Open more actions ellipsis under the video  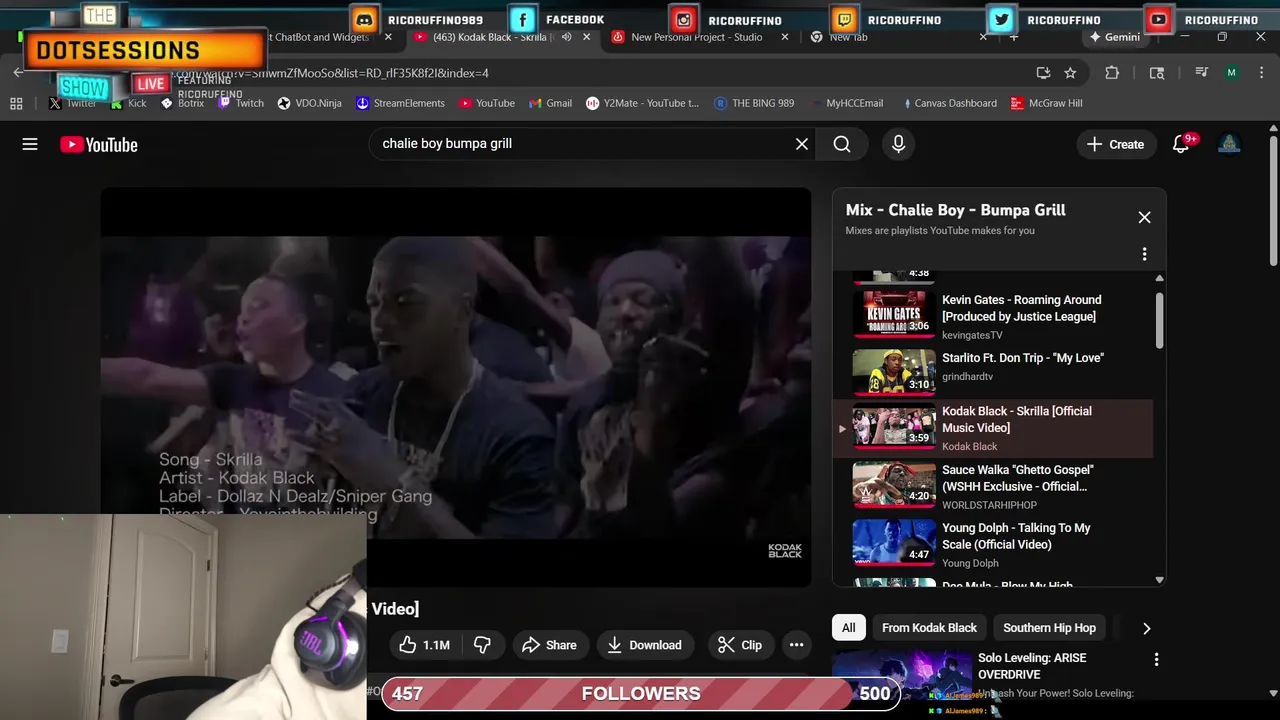coord(796,645)
